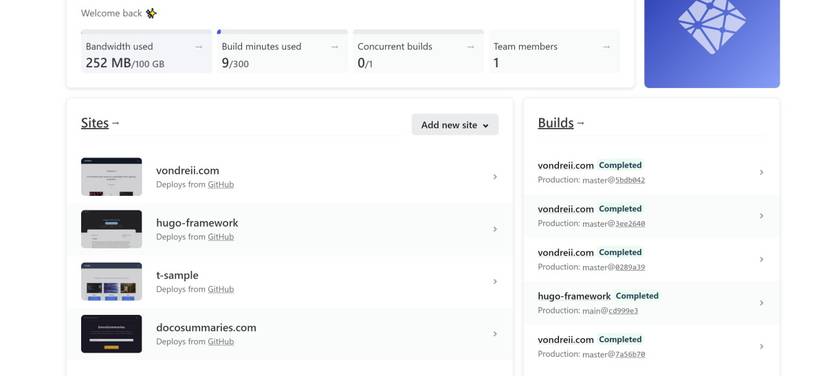Open the Bandwidth used card

(x=146, y=52)
